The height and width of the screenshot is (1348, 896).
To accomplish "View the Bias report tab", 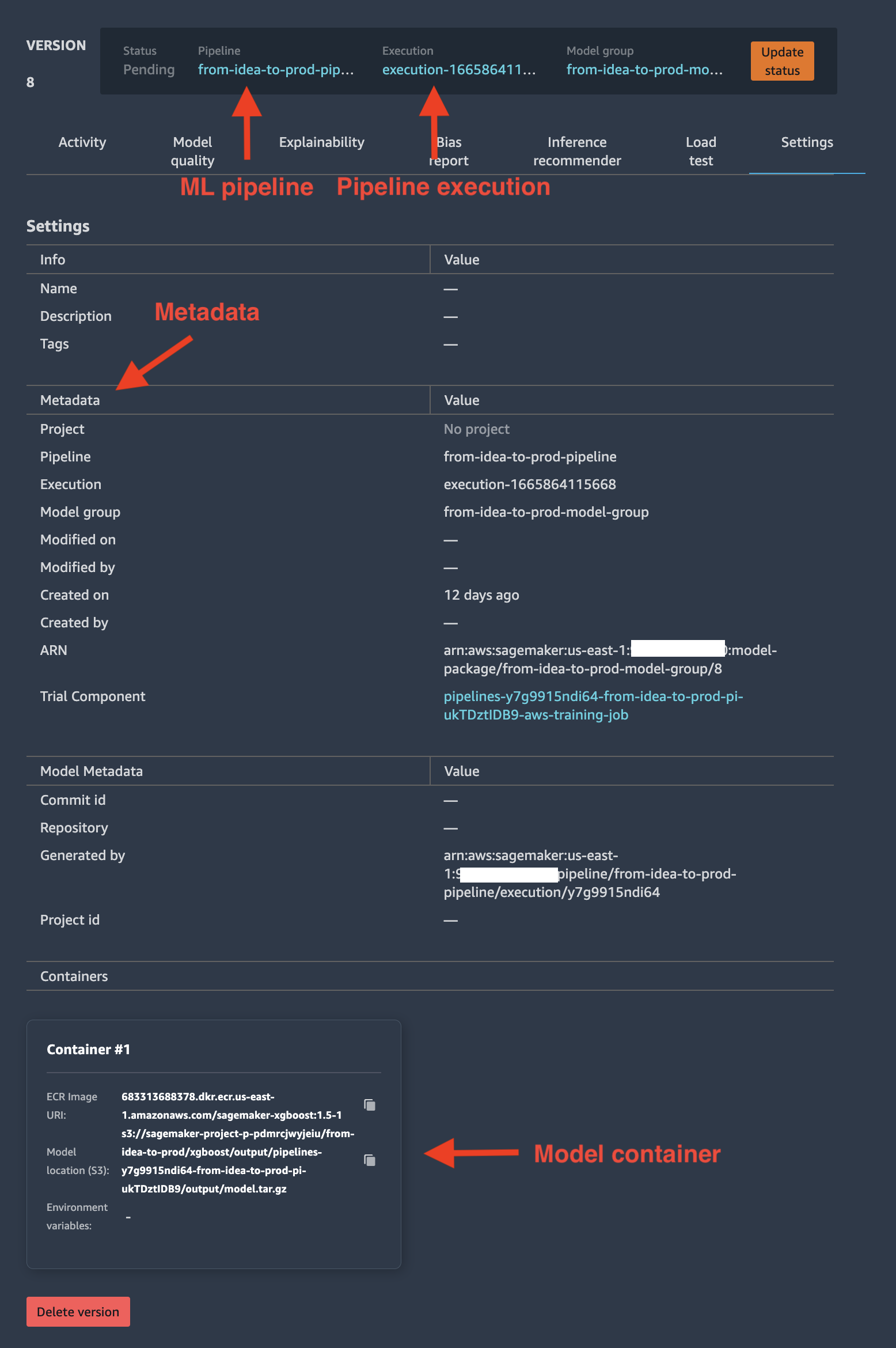I will coord(449,151).
